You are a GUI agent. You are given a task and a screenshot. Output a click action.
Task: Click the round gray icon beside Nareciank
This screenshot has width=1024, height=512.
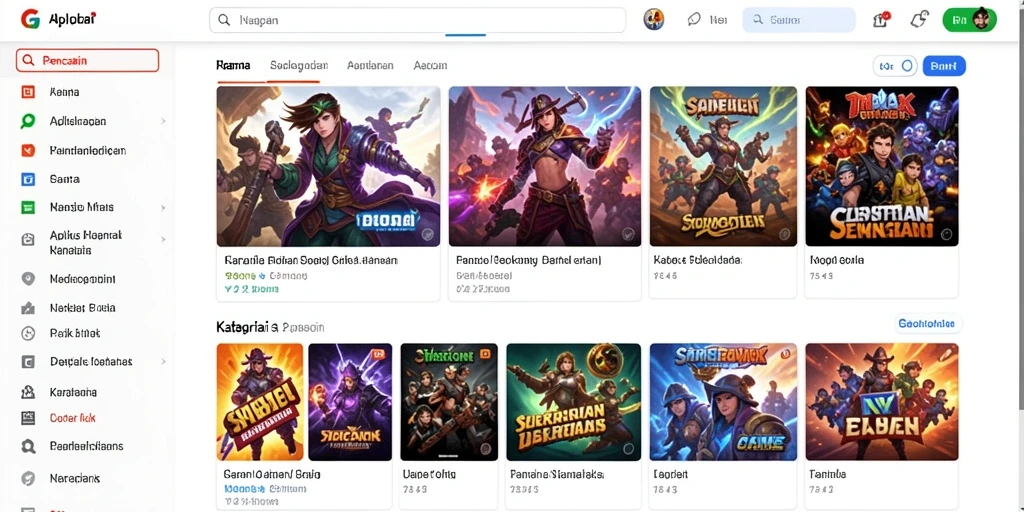[x=28, y=479]
